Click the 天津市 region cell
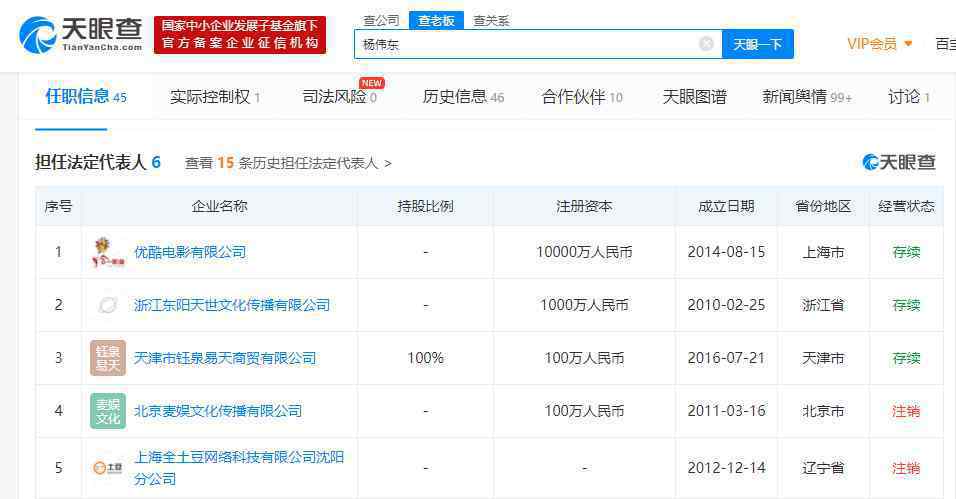The image size is (956, 499). [x=823, y=358]
